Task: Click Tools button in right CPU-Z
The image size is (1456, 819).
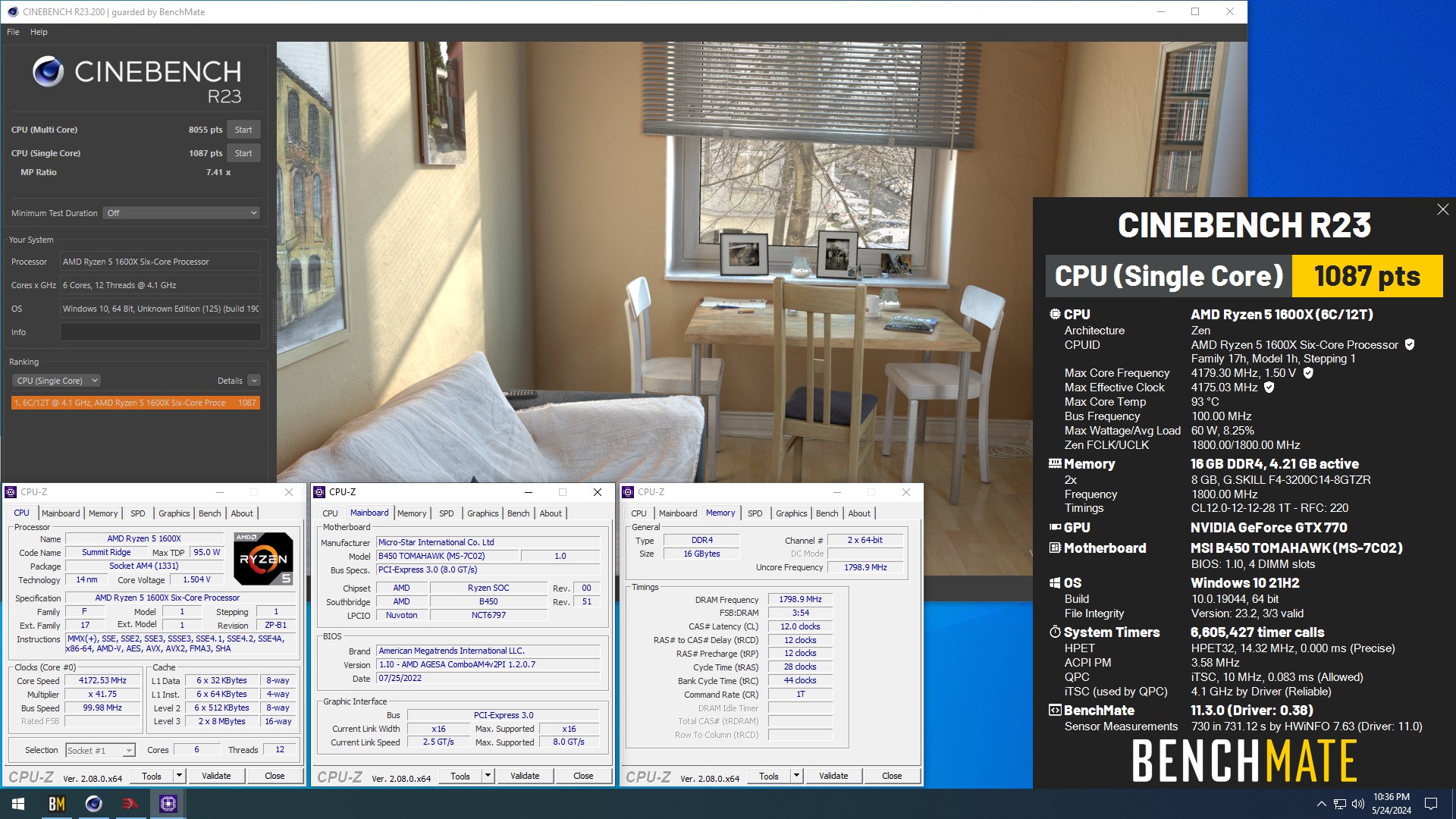Action: 769,776
